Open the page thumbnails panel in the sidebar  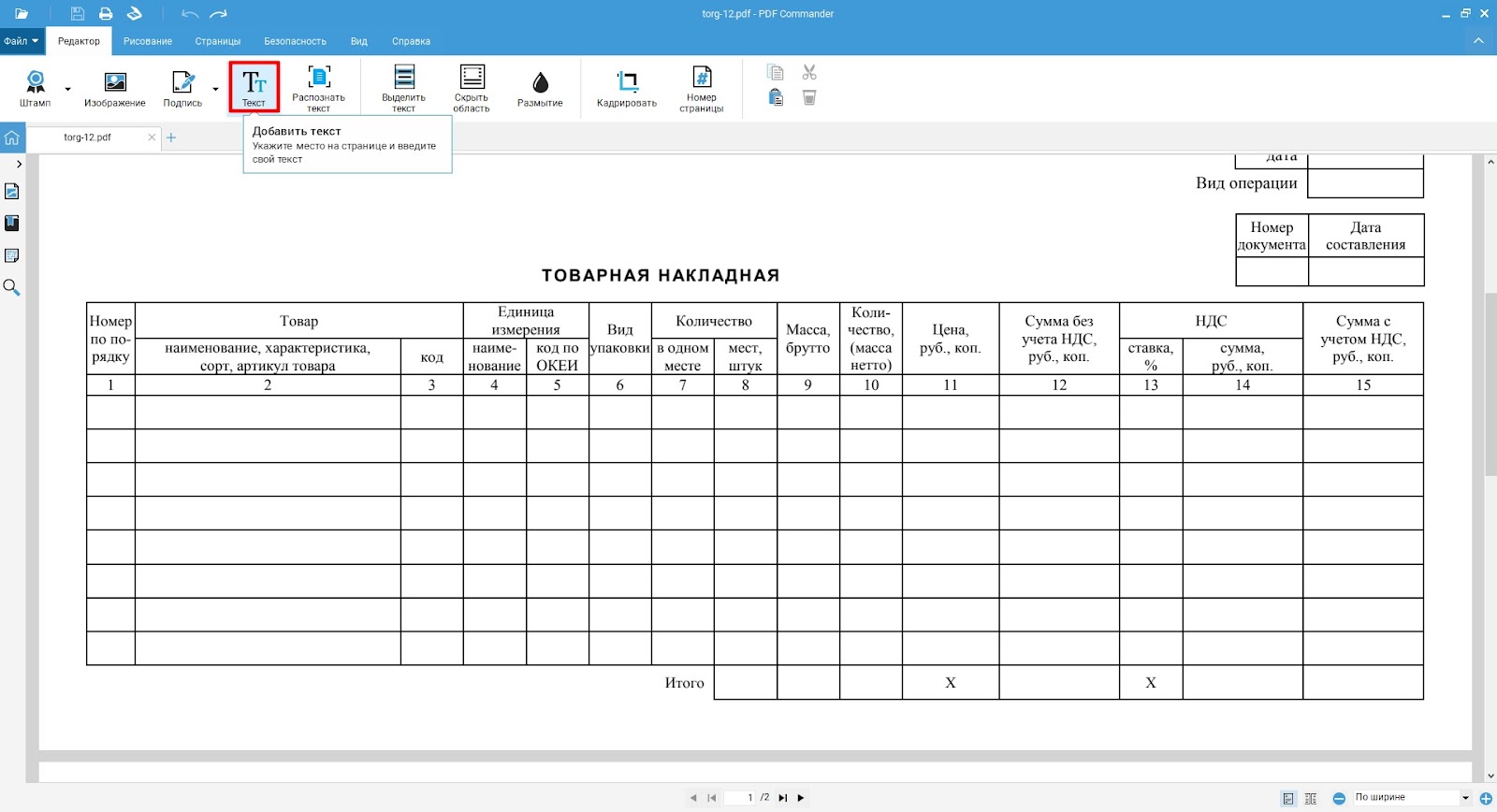click(x=11, y=192)
